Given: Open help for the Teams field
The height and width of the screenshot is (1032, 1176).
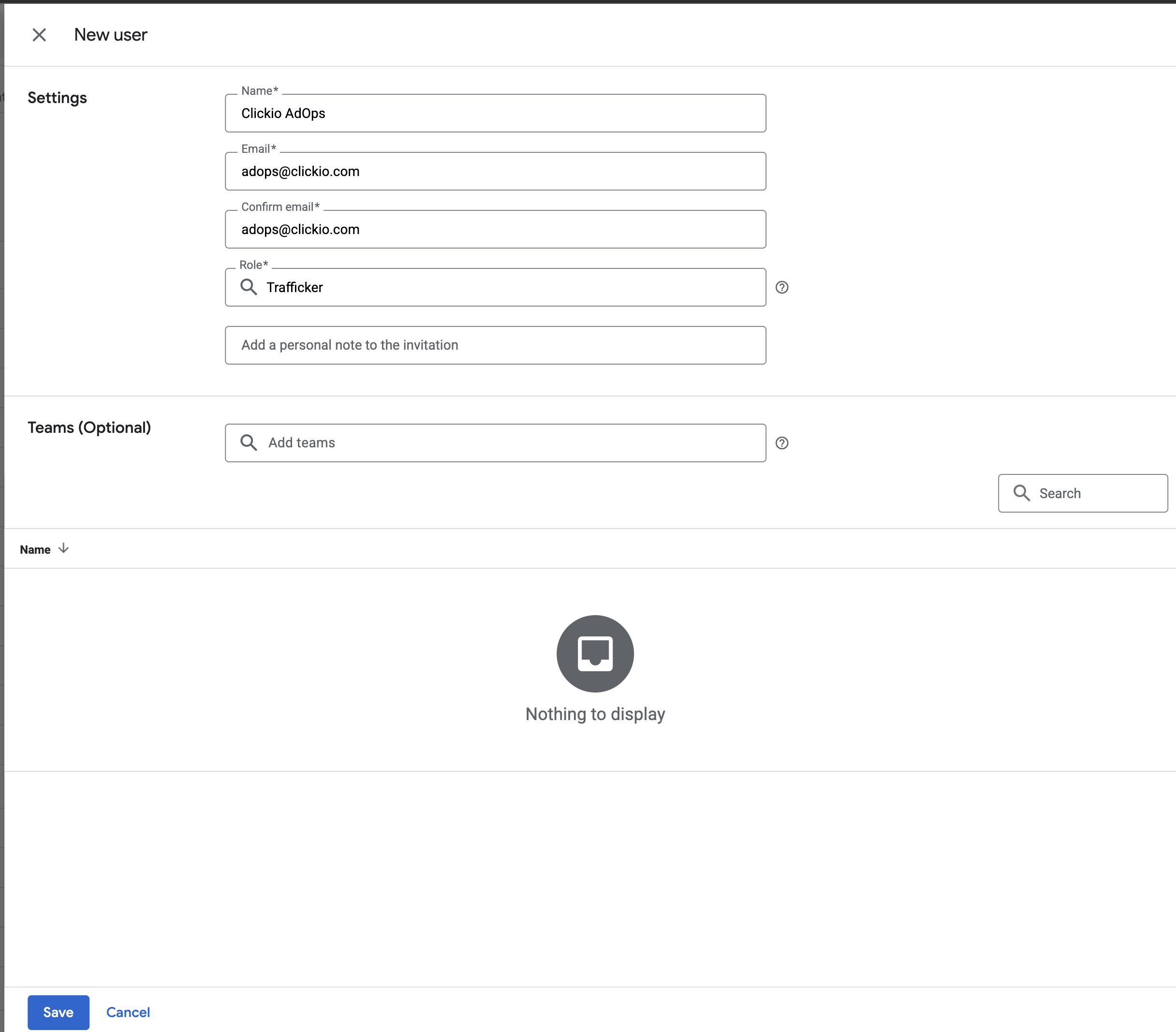Looking at the screenshot, I should [x=781, y=442].
